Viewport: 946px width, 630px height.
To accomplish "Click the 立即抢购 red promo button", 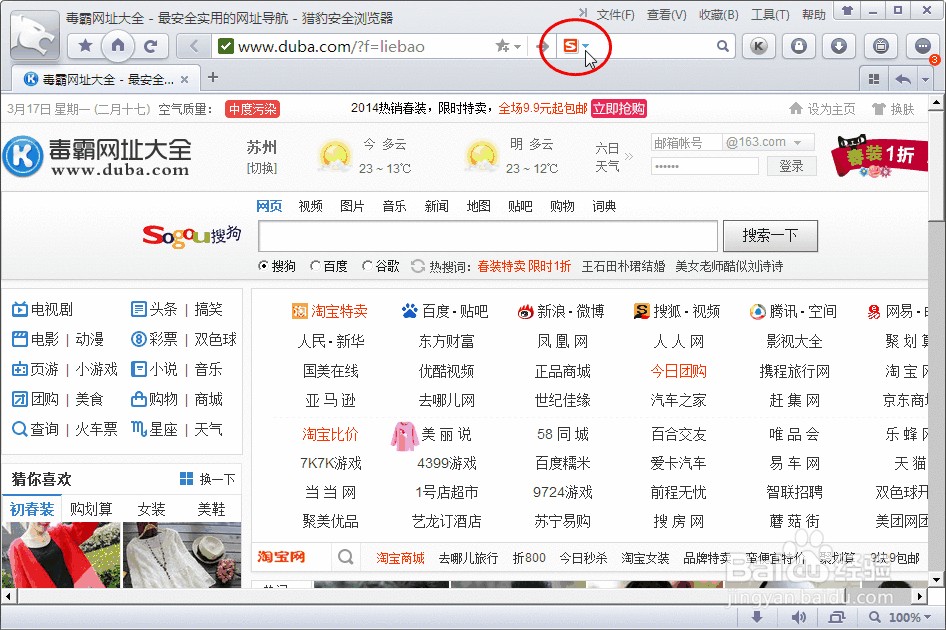I will click(x=619, y=109).
